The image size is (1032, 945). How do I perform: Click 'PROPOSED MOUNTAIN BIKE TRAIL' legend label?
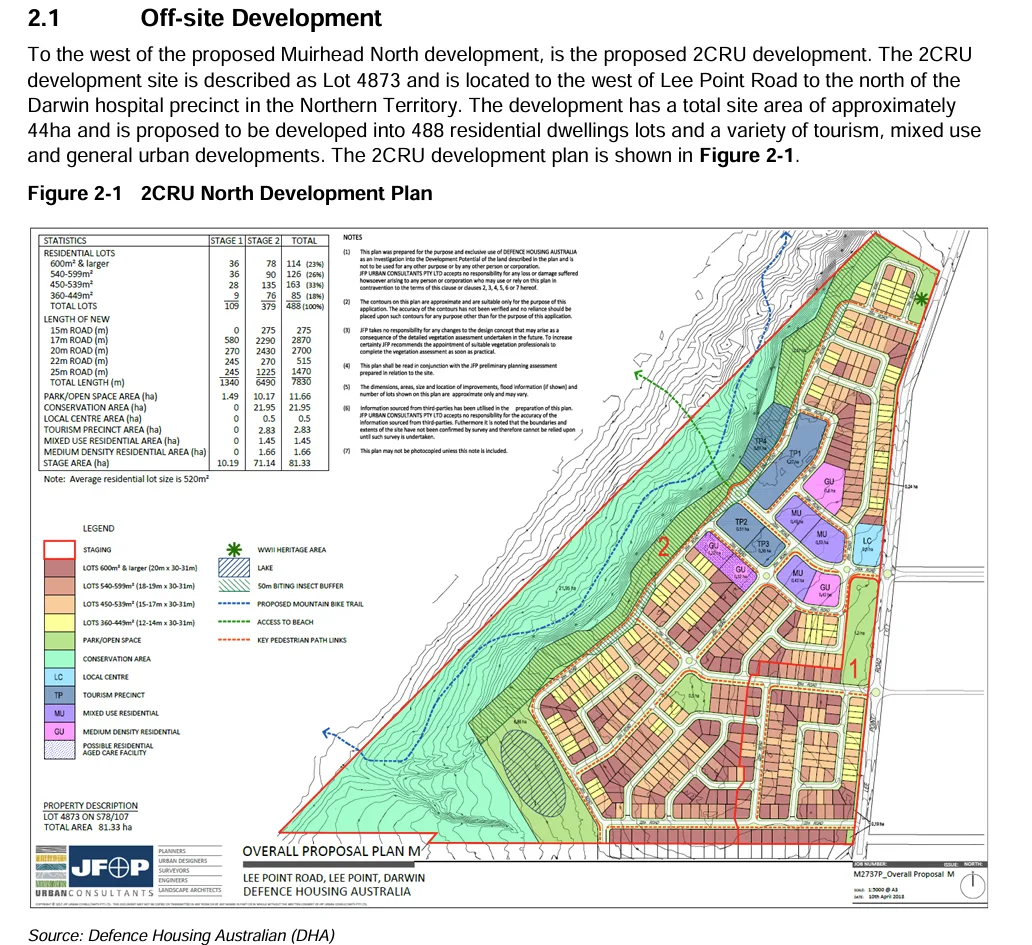point(310,604)
